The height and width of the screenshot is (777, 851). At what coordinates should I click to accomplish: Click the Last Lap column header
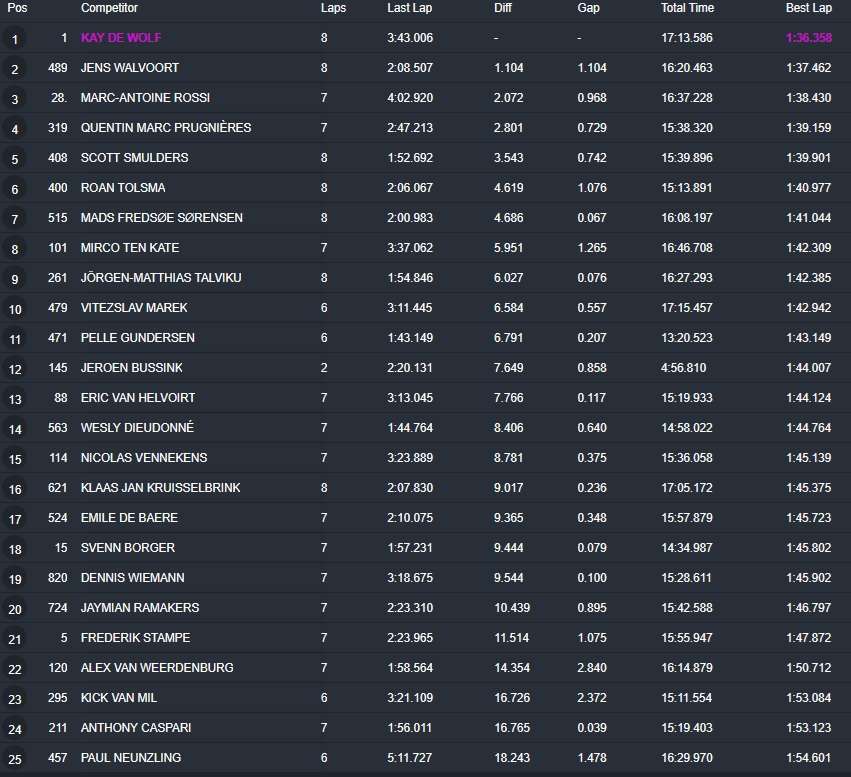[x=410, y=8]
